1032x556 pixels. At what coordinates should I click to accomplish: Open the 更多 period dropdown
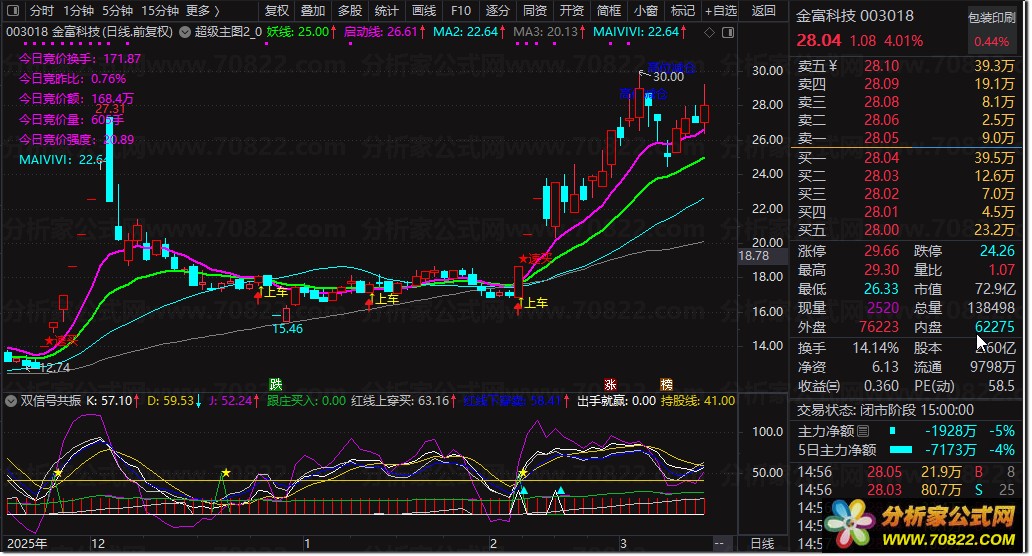coord(203,11)
